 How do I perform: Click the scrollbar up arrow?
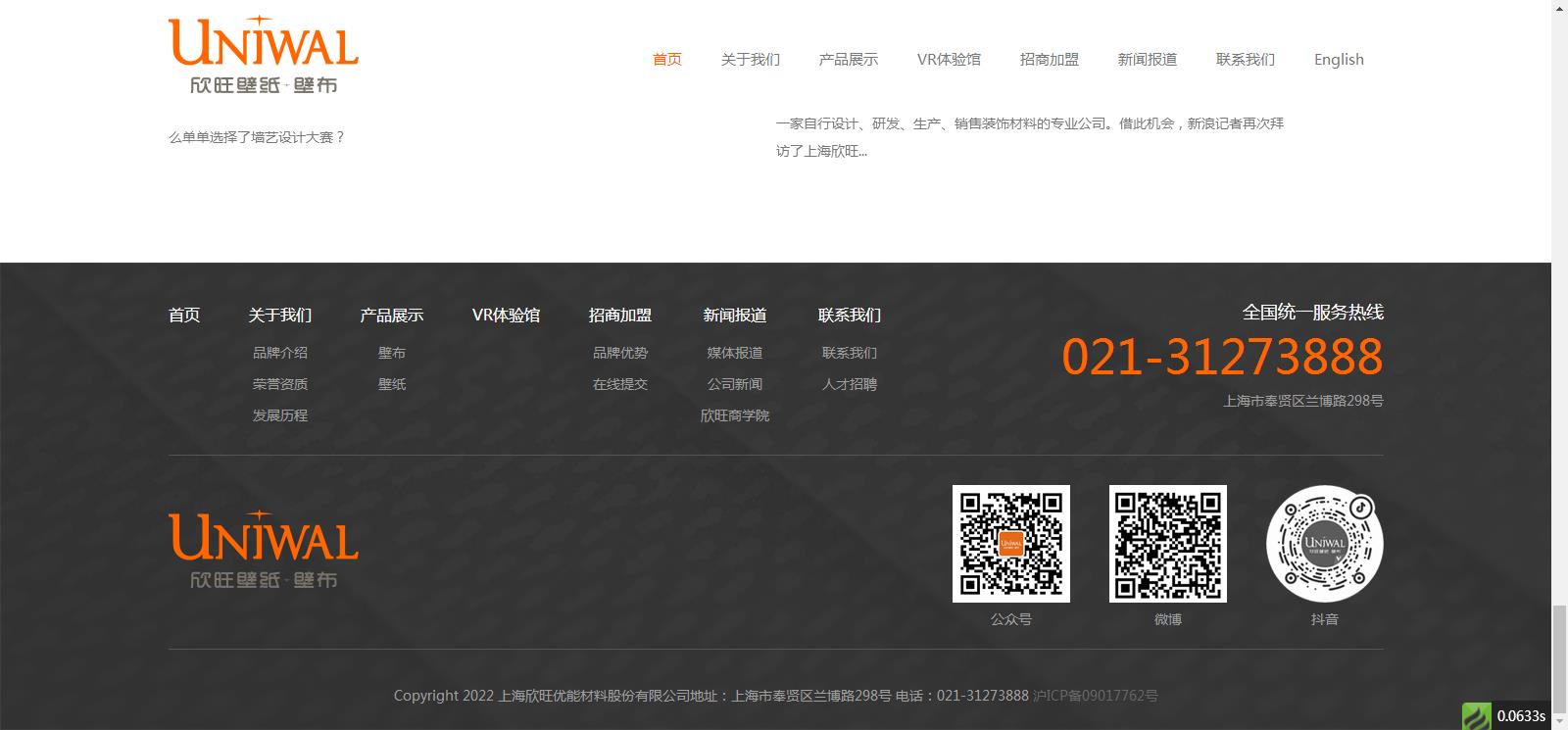(1559, 8)
